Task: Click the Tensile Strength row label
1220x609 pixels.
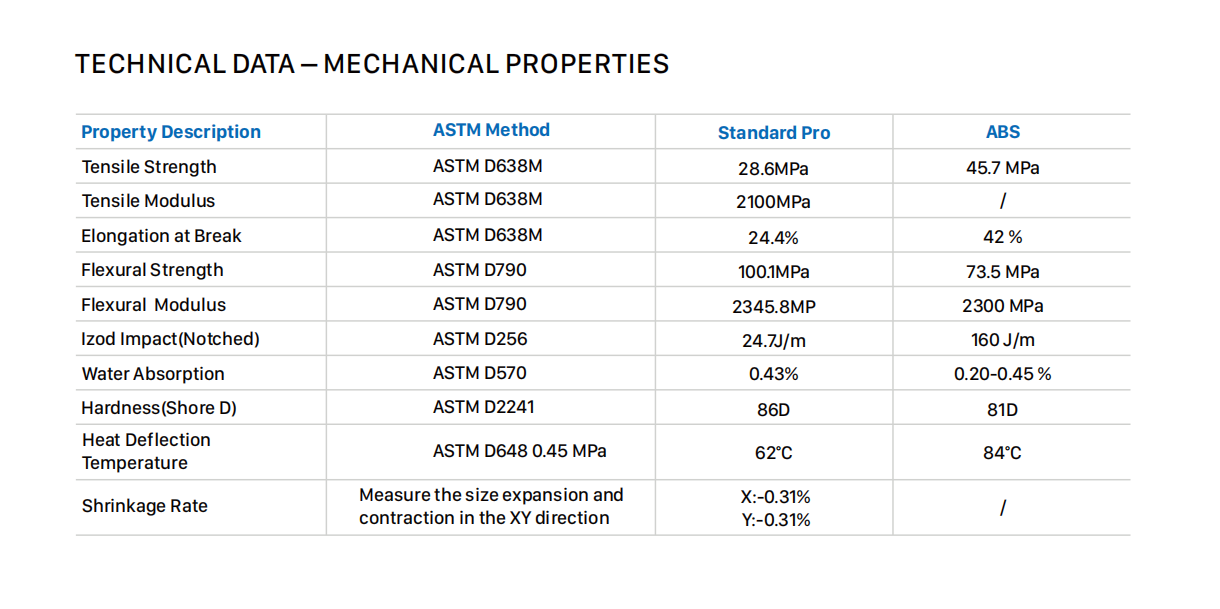Action: tap(149, 167)
